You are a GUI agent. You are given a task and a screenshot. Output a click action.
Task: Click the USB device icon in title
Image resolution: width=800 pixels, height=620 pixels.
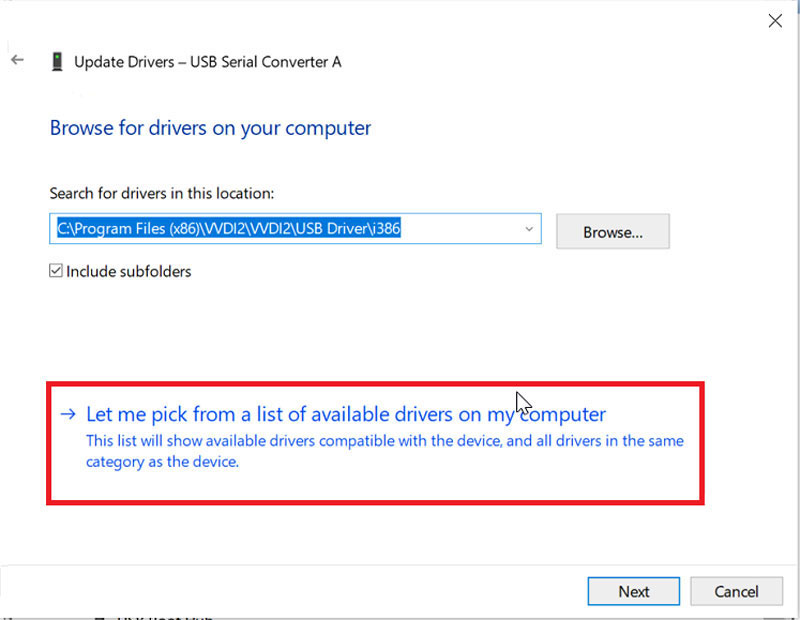(57, 62)
